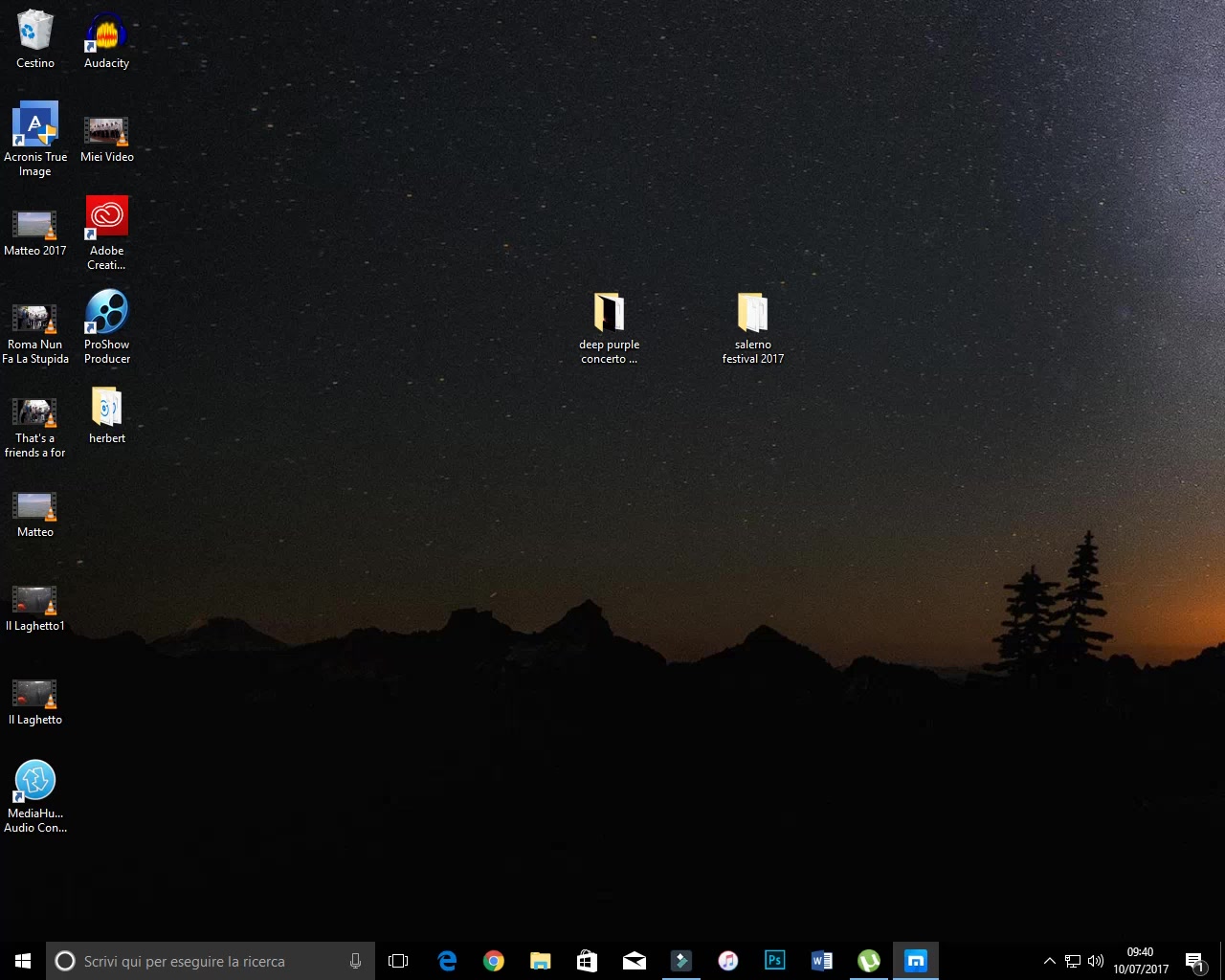The image size is (1225, 980).
Task: Launch Google Chrome from the taskbar
Action: [x=494, y=961]
